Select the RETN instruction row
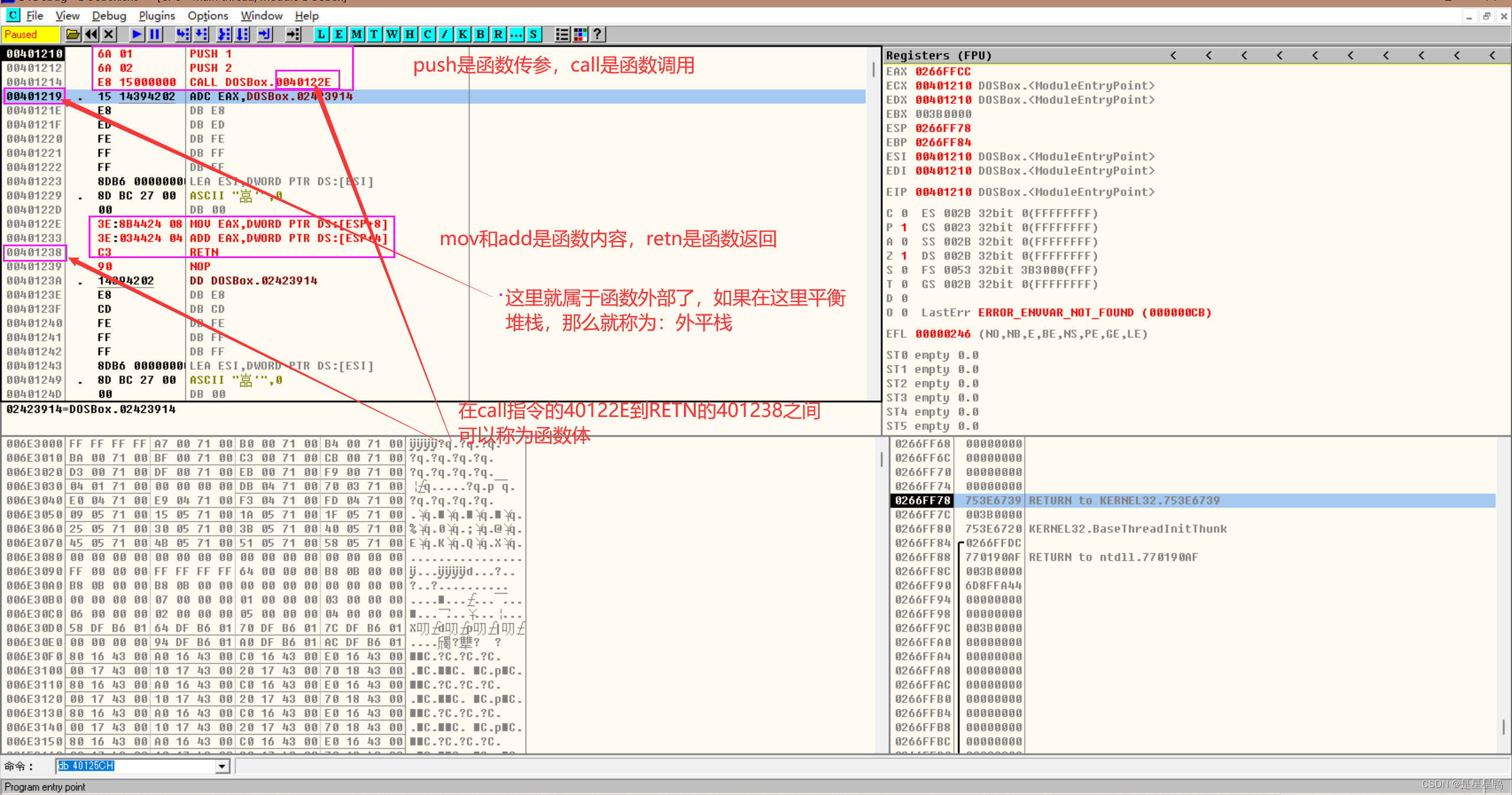 tap(204, 252)
